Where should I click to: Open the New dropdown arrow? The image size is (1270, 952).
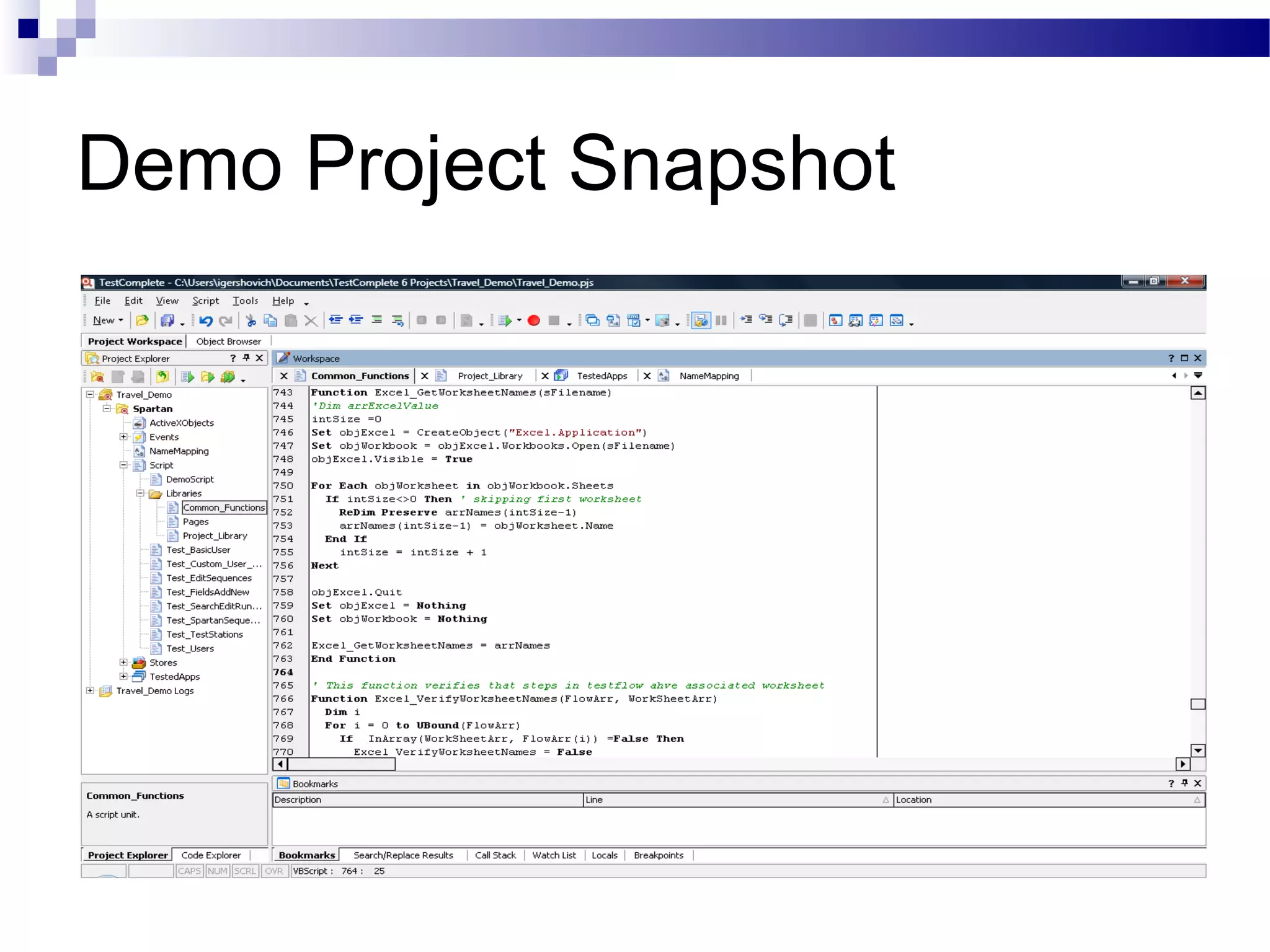[x=121, y=320]
